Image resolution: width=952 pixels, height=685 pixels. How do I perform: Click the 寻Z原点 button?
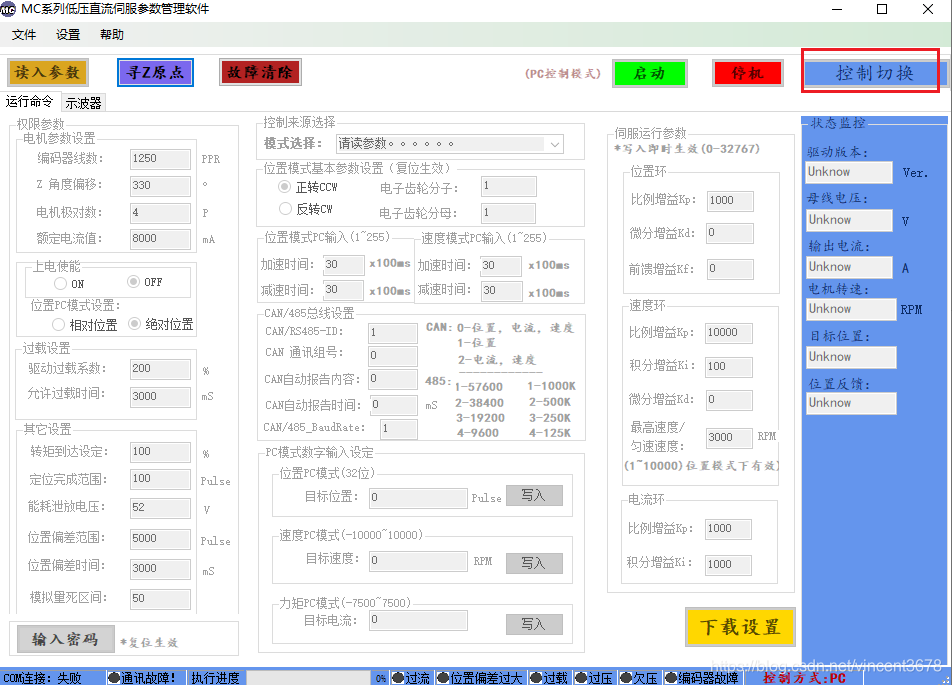click(155, 73)
